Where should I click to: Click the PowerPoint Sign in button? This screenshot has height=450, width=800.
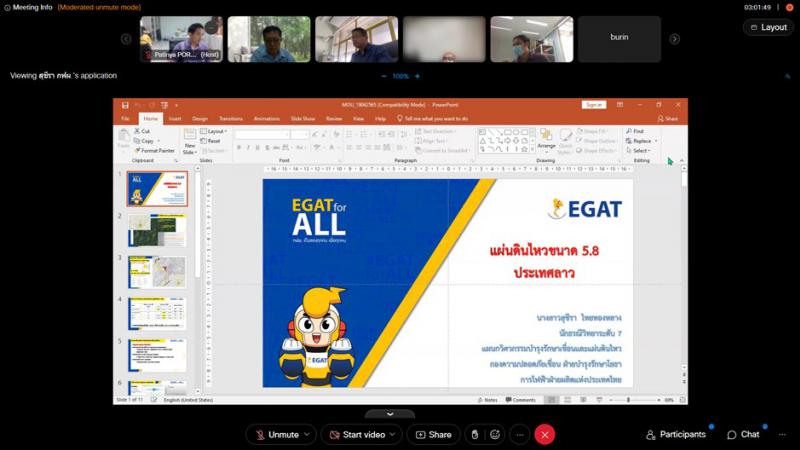tap(594, 105)
